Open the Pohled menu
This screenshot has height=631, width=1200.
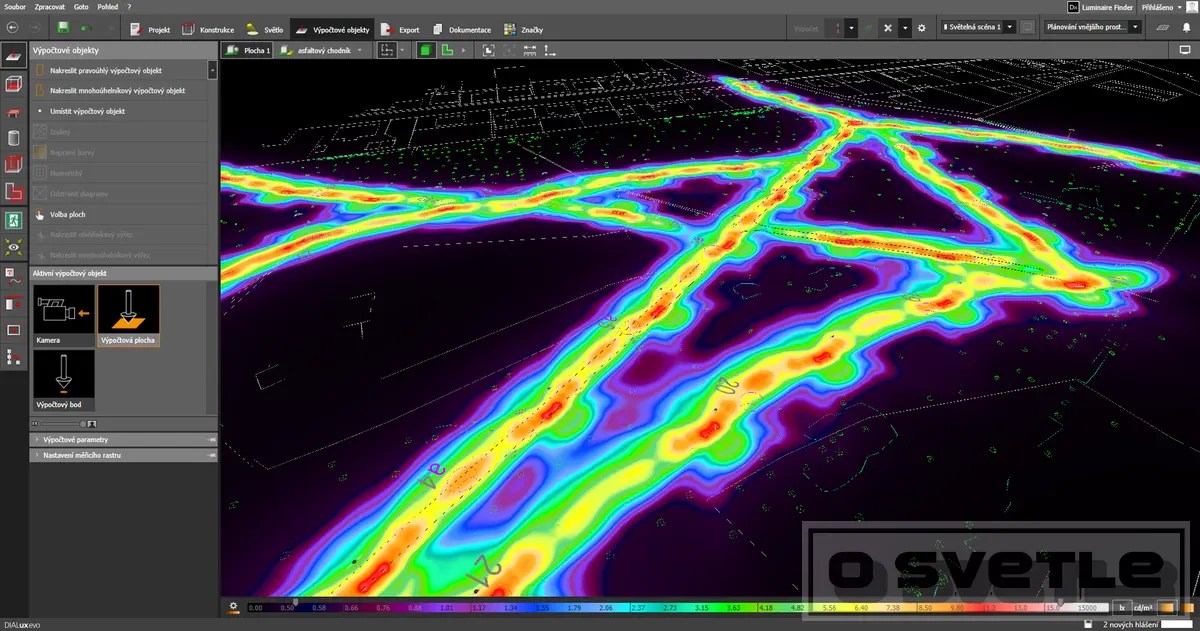pos(107,6)
